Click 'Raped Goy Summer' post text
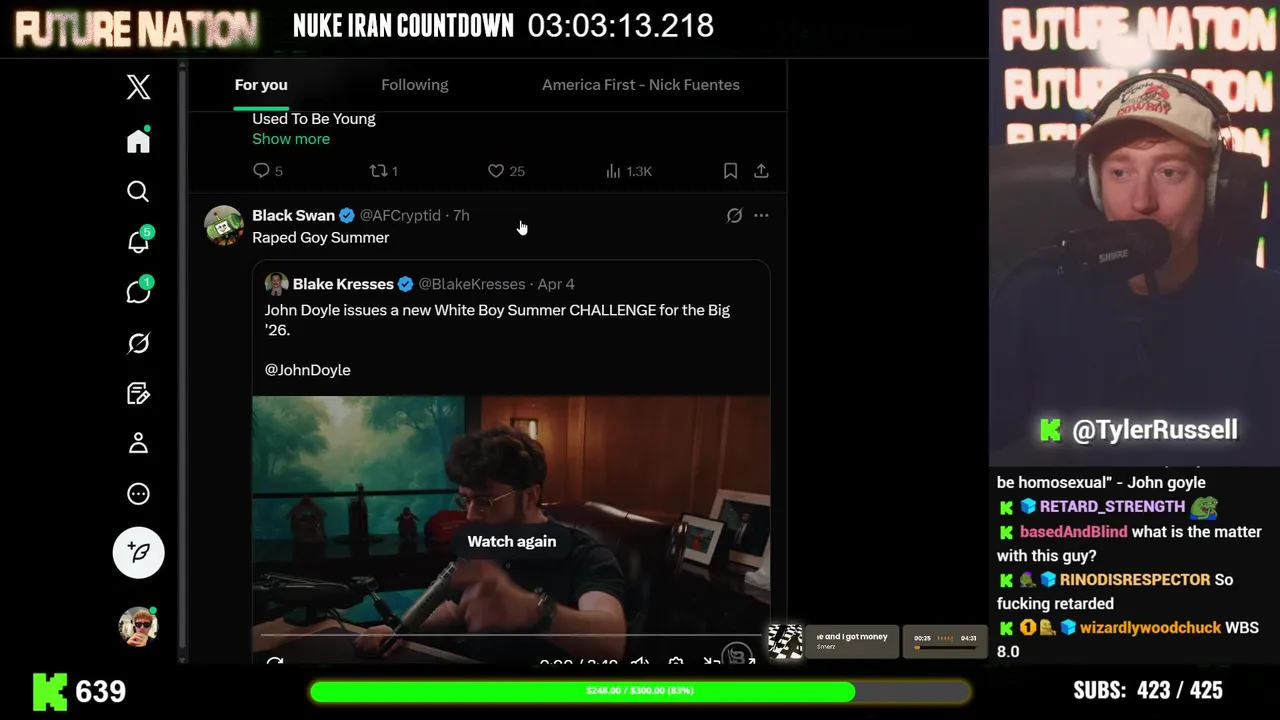 [320, 238]
